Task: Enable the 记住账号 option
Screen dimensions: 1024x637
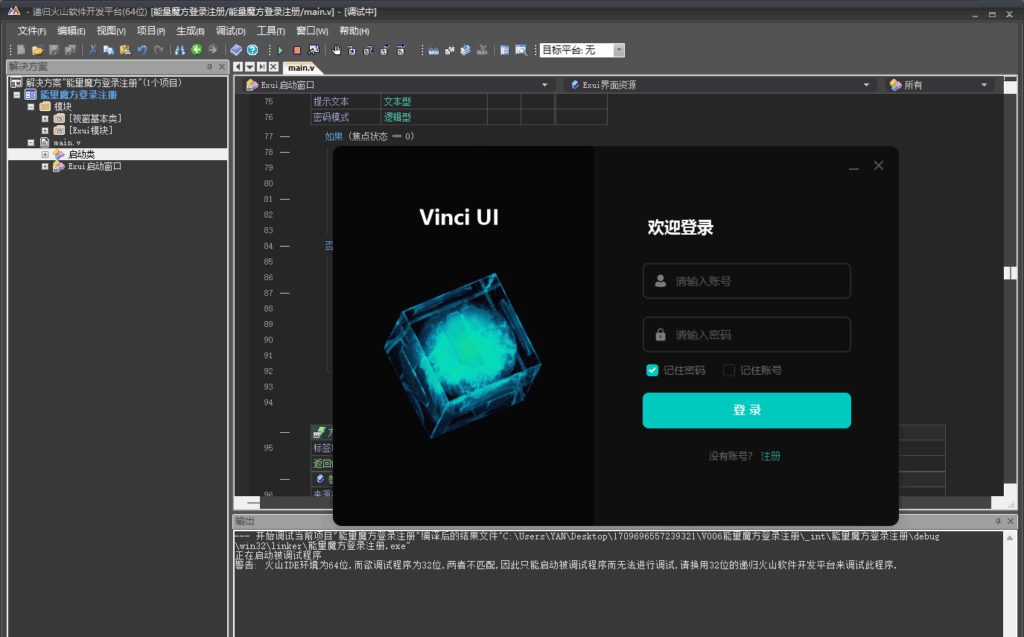Action: click(728, 370)
